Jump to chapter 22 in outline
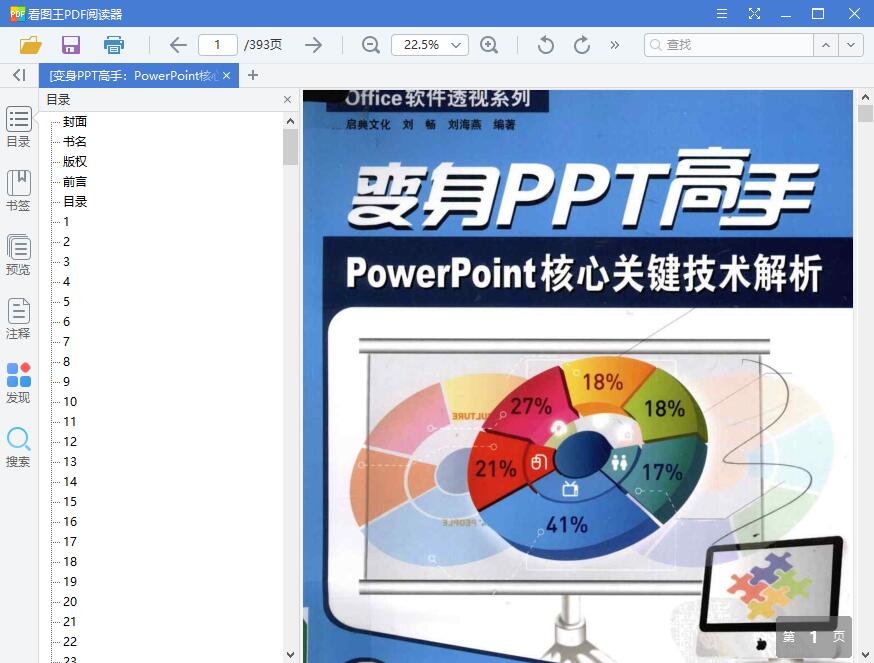Viewport: 874px width, 663px height. click(x=70, y=641)
